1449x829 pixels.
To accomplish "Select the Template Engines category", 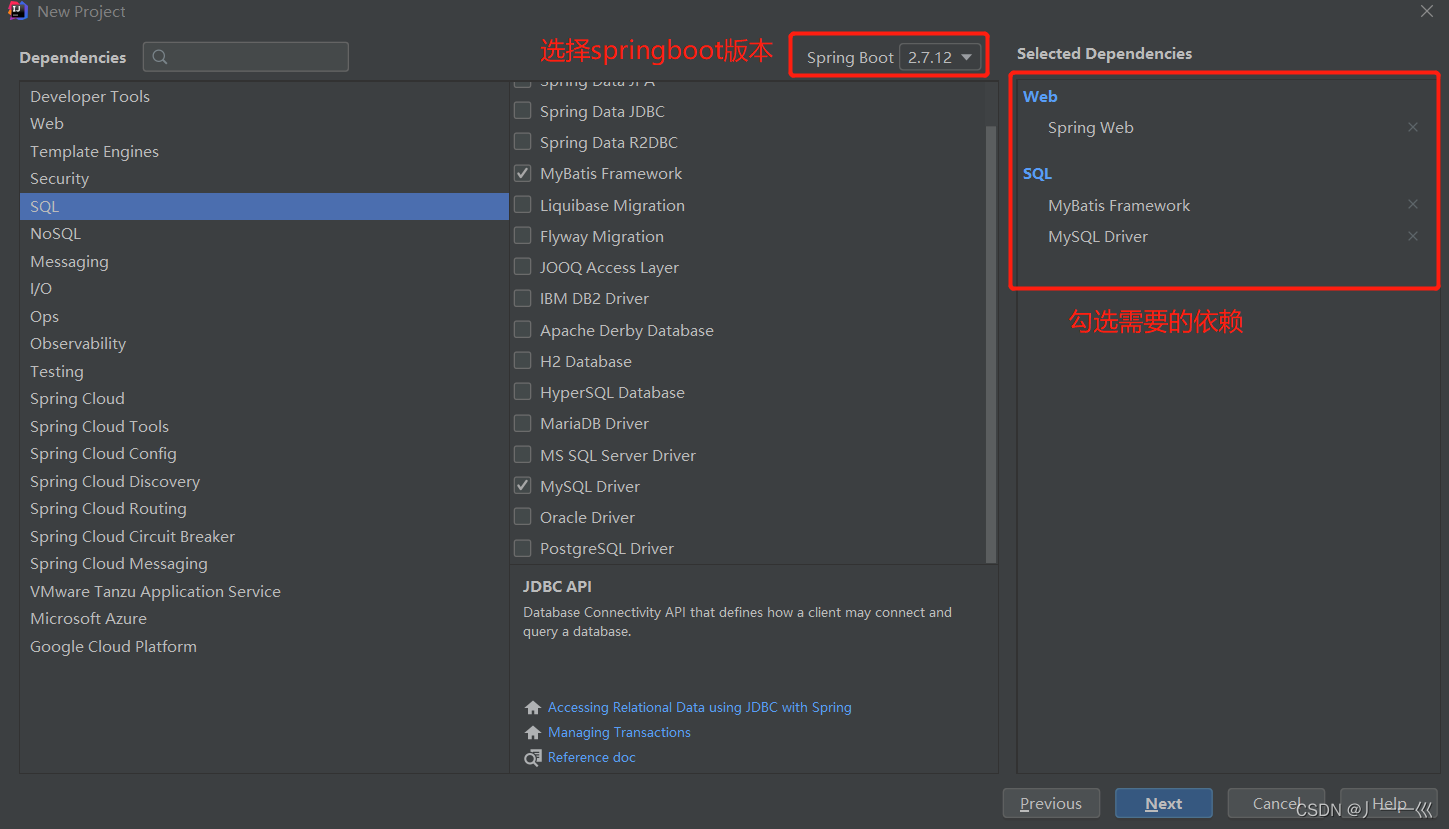I will pyautogui.click(x=264, y=151).
